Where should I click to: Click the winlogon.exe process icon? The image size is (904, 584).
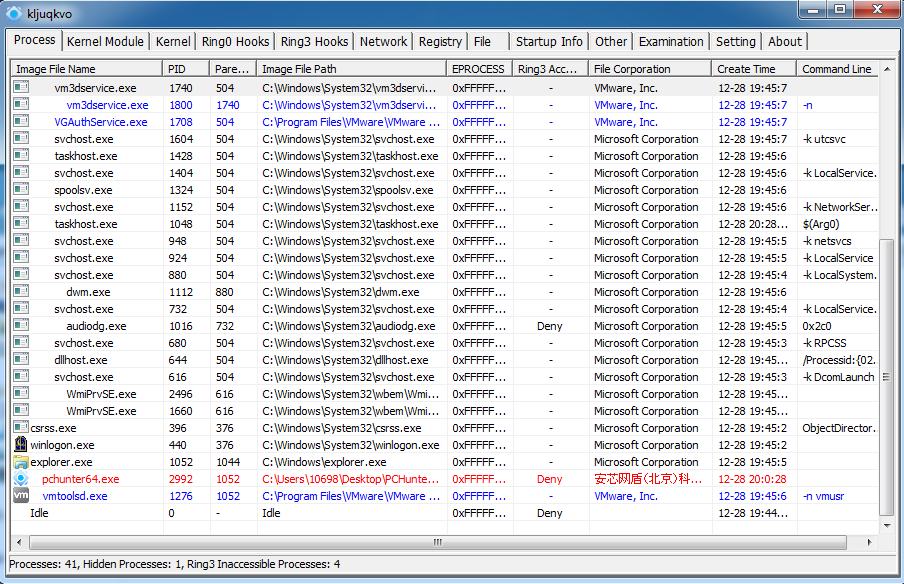[x=21, y=444]
